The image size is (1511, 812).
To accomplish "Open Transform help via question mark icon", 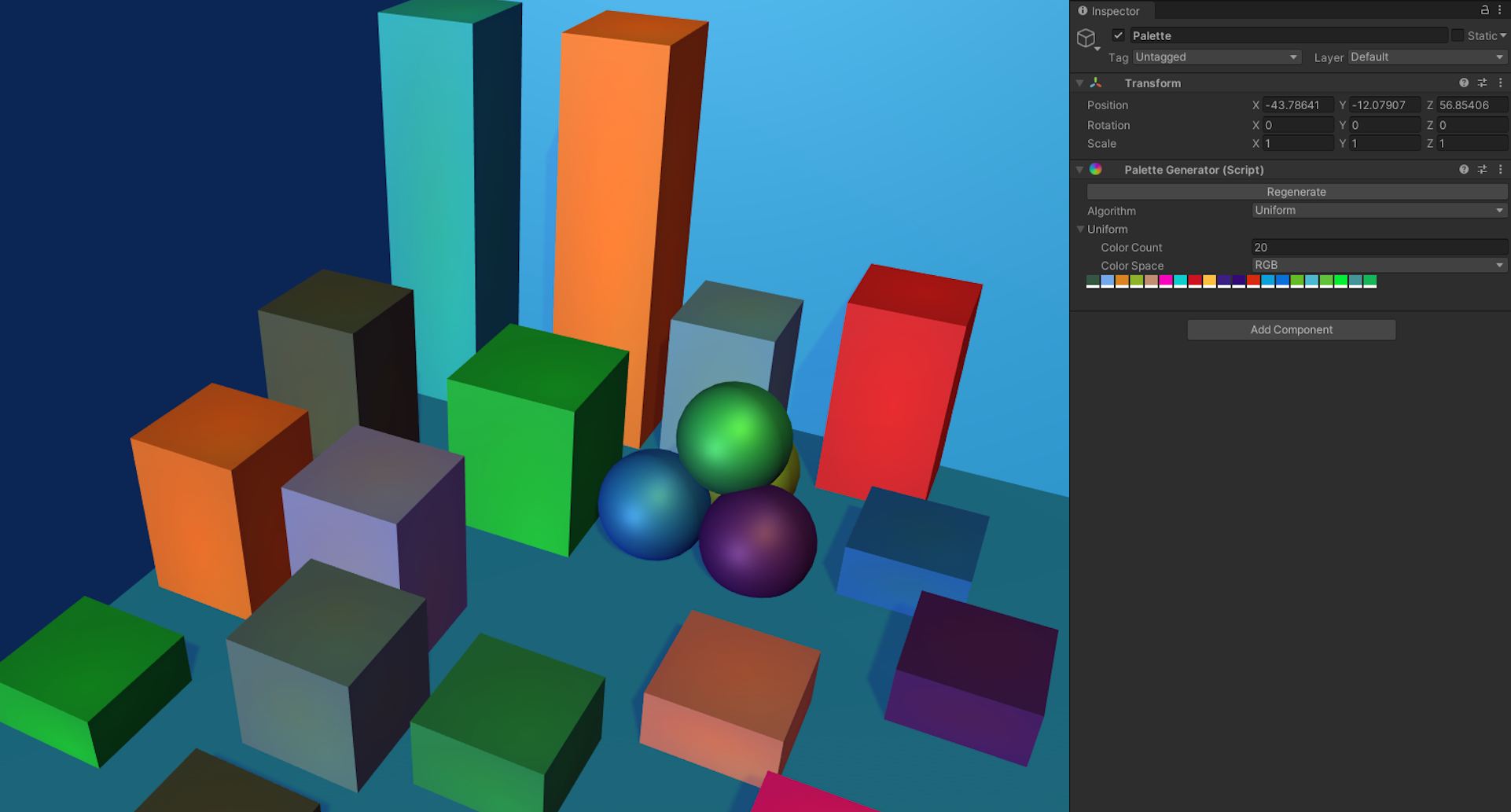I will (1464, 83).
